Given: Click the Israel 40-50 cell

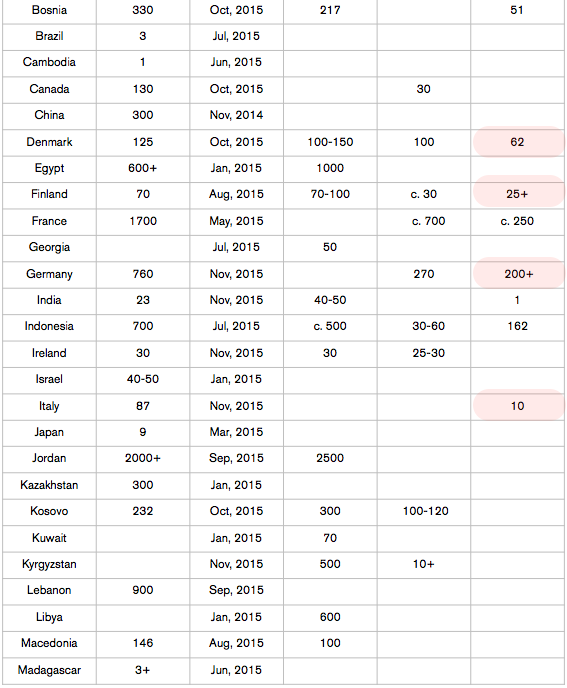Looking at the screenshot, I should (143, 380).
